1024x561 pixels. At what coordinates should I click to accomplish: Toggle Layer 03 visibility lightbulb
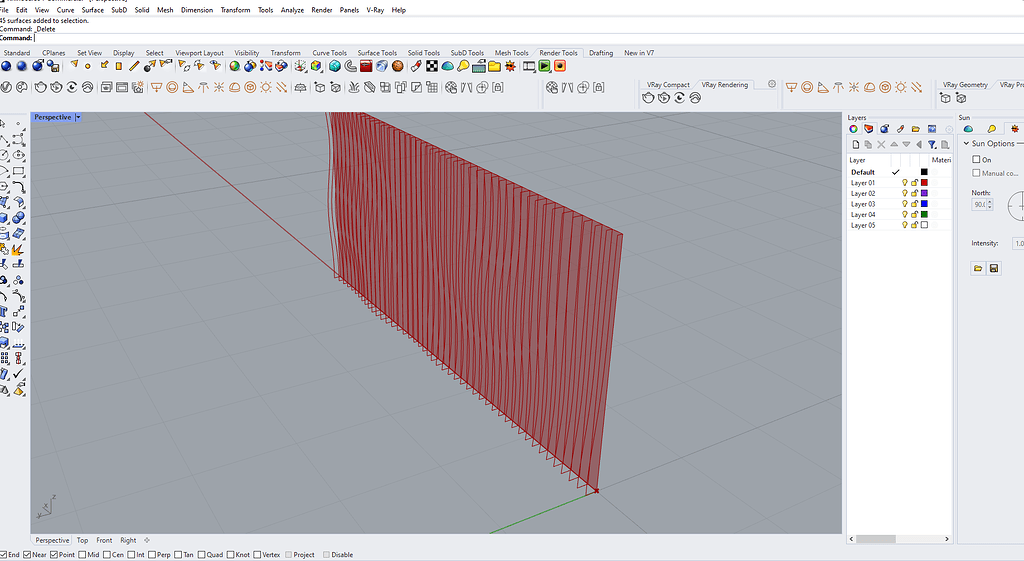(904, 204)
